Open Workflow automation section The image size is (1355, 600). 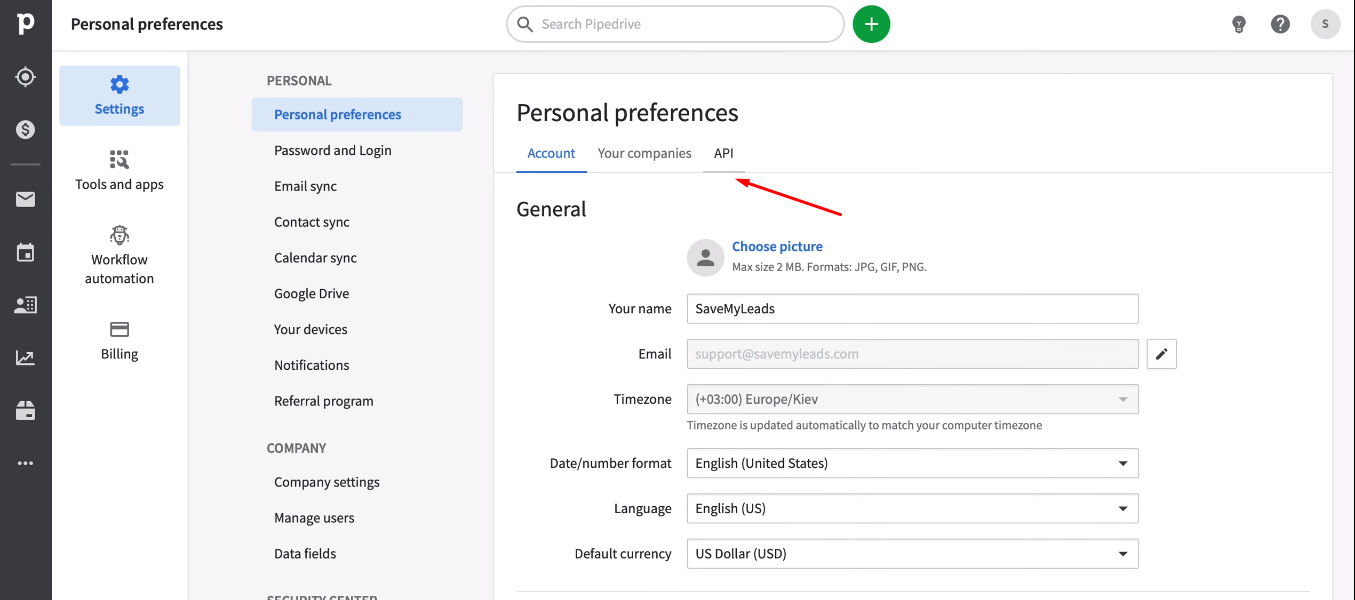(120, 256)
